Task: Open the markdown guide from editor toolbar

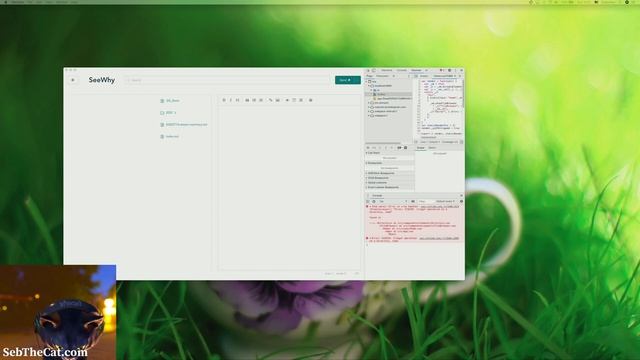Action: tap(311, 100)
